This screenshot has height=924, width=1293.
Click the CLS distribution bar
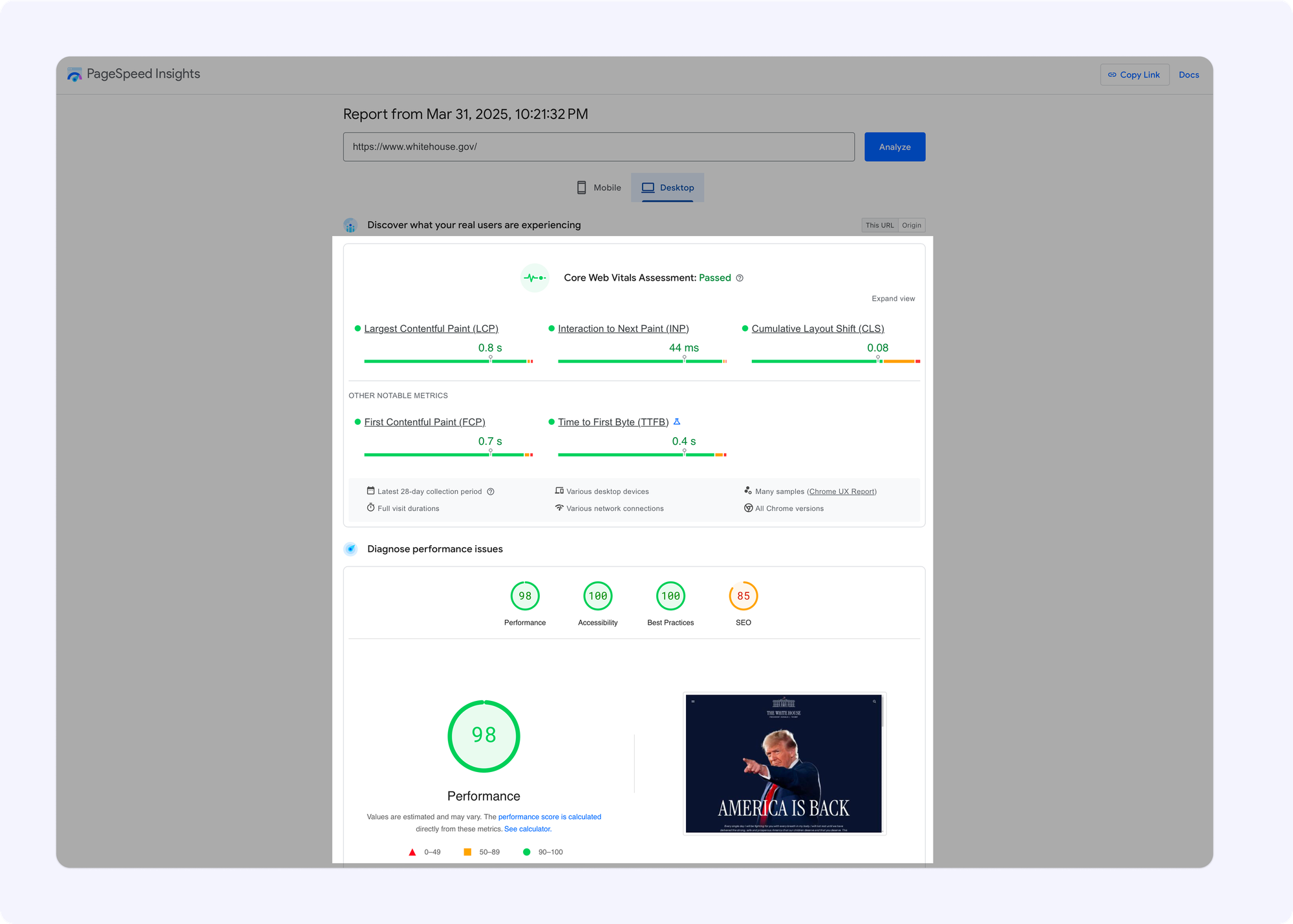coord(835,361)
